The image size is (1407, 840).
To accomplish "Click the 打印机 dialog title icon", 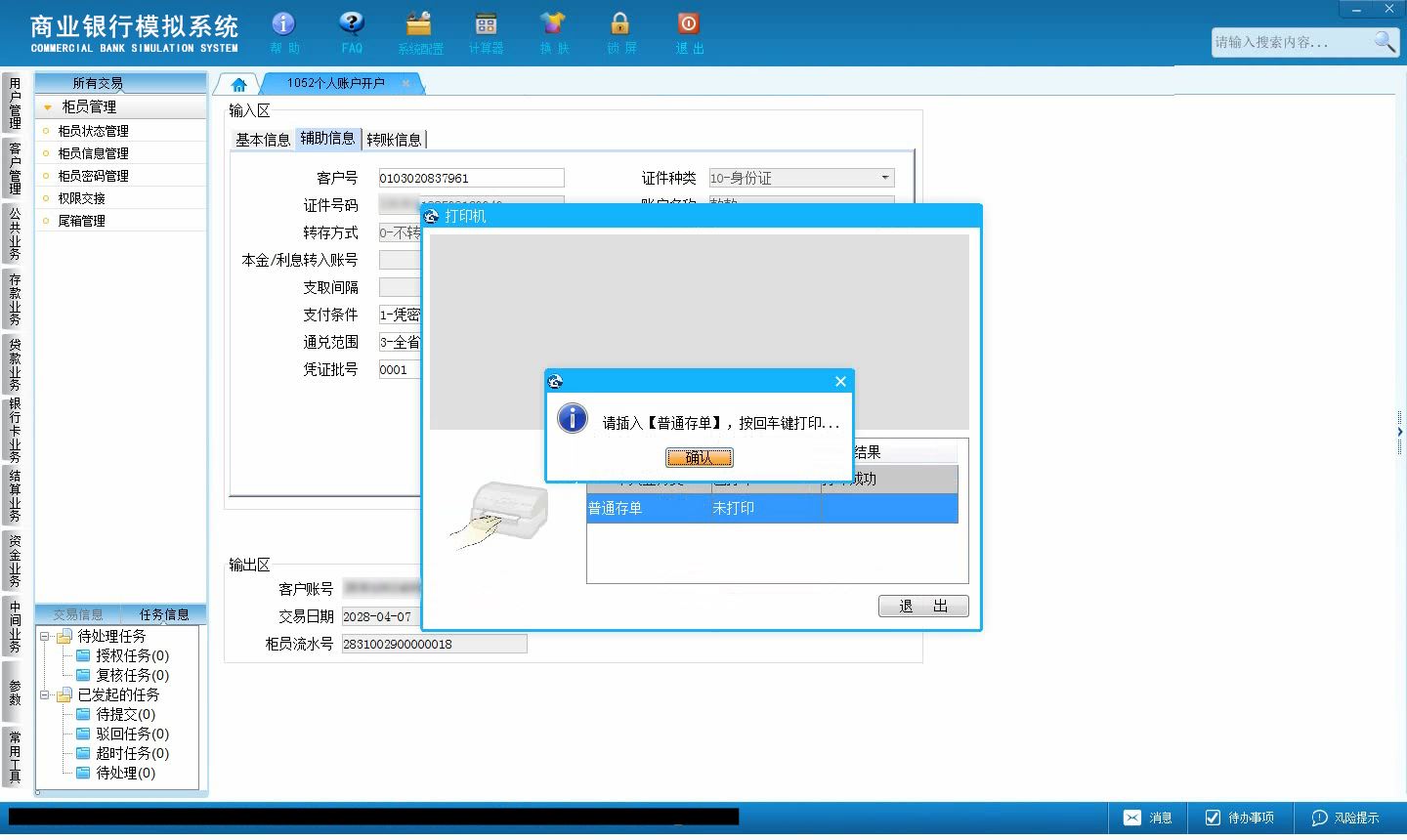I will click(x=432, y=216).
